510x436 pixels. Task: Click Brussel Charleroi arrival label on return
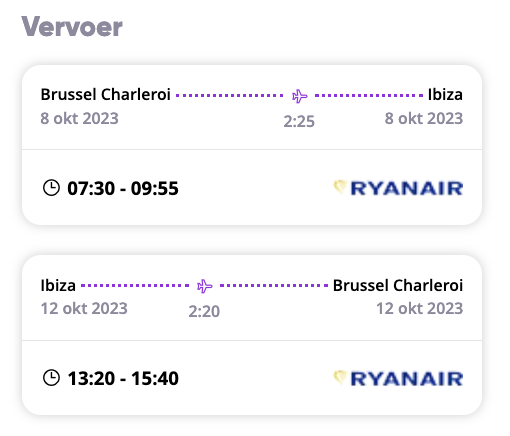pyautogui.click(x=398, y=285)
